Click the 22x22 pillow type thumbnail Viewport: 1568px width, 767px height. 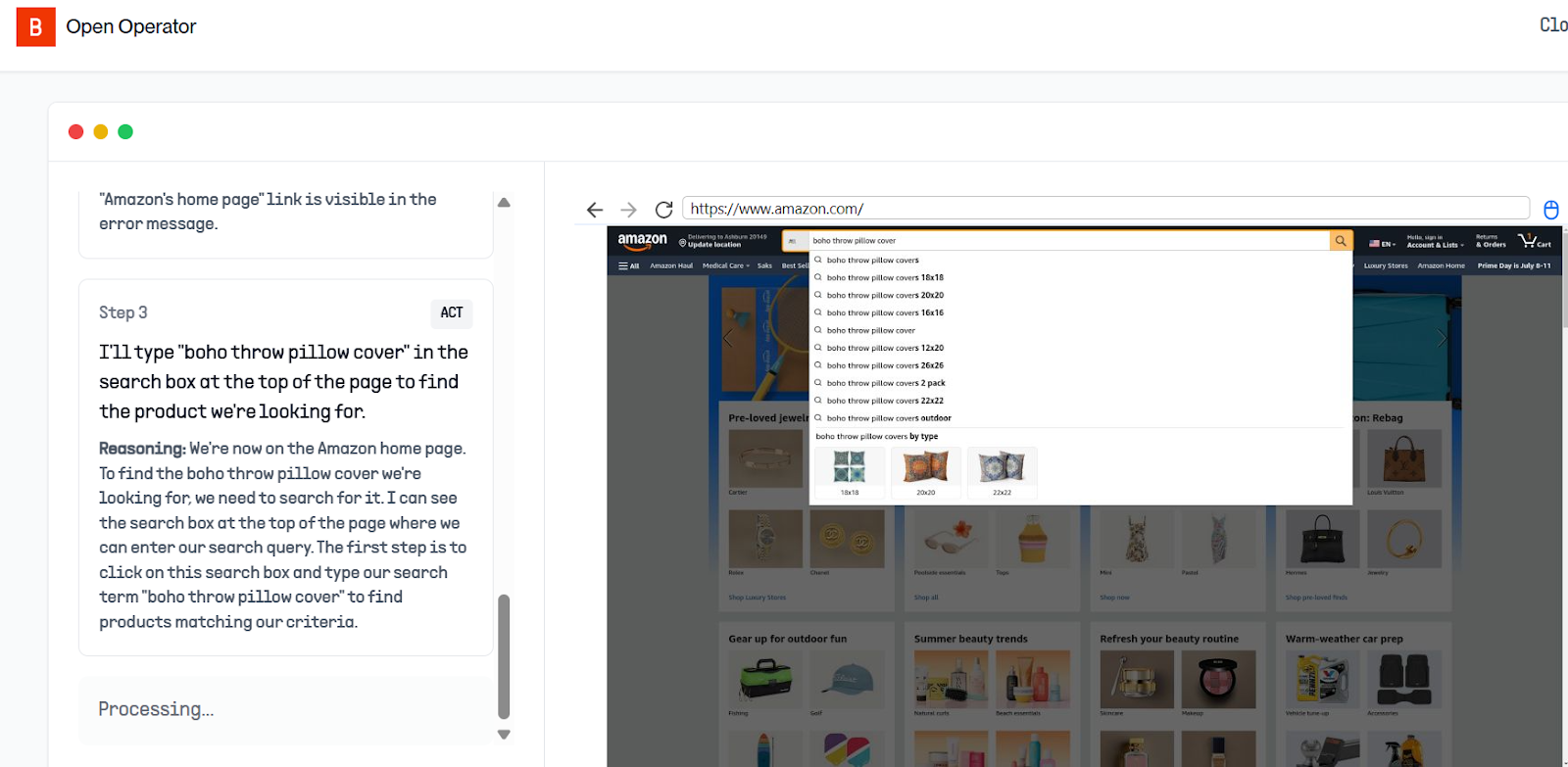click(x=1002, y=471)
